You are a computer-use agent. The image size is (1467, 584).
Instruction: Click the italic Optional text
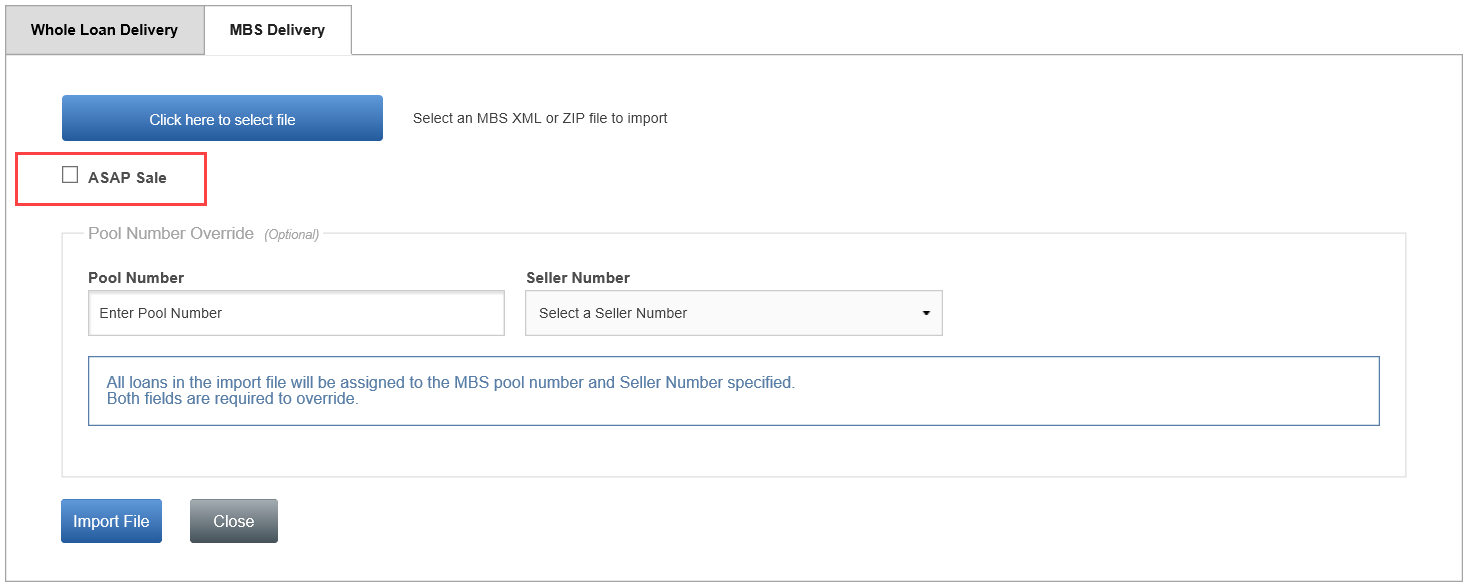[291, 234]
